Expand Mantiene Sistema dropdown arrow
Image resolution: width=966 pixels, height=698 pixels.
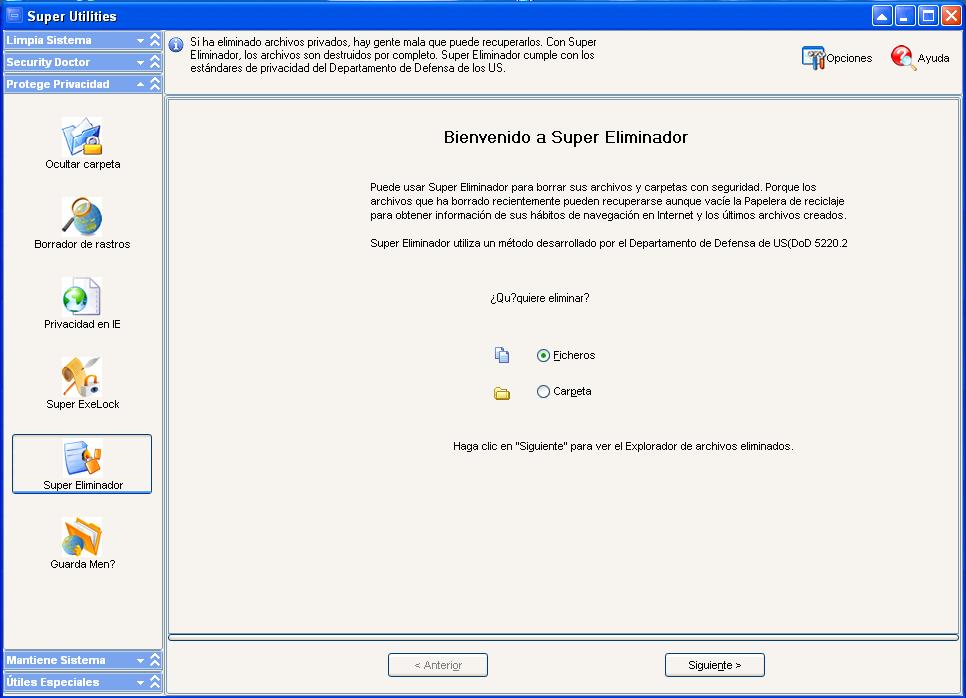click(x=140, y=660)
